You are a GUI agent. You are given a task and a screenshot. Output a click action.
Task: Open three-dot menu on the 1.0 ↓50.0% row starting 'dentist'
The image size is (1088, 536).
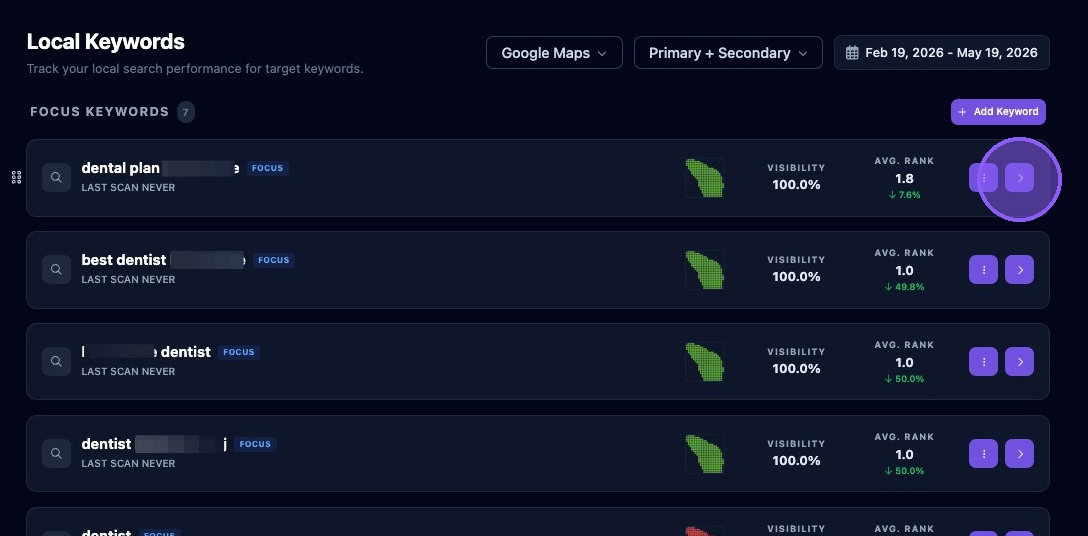pyautogui.click(x=983, y=453)
